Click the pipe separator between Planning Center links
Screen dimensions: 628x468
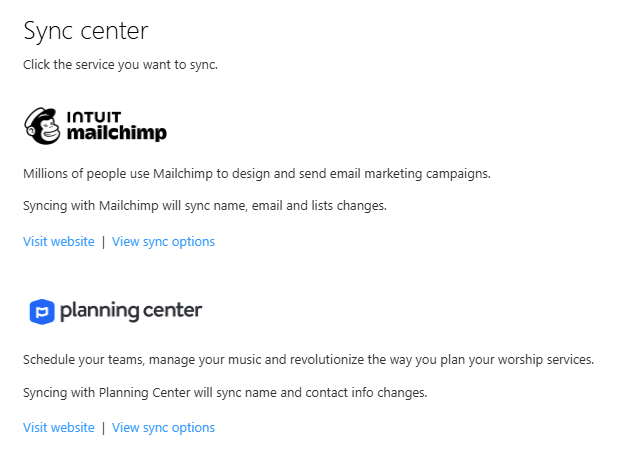103,428
